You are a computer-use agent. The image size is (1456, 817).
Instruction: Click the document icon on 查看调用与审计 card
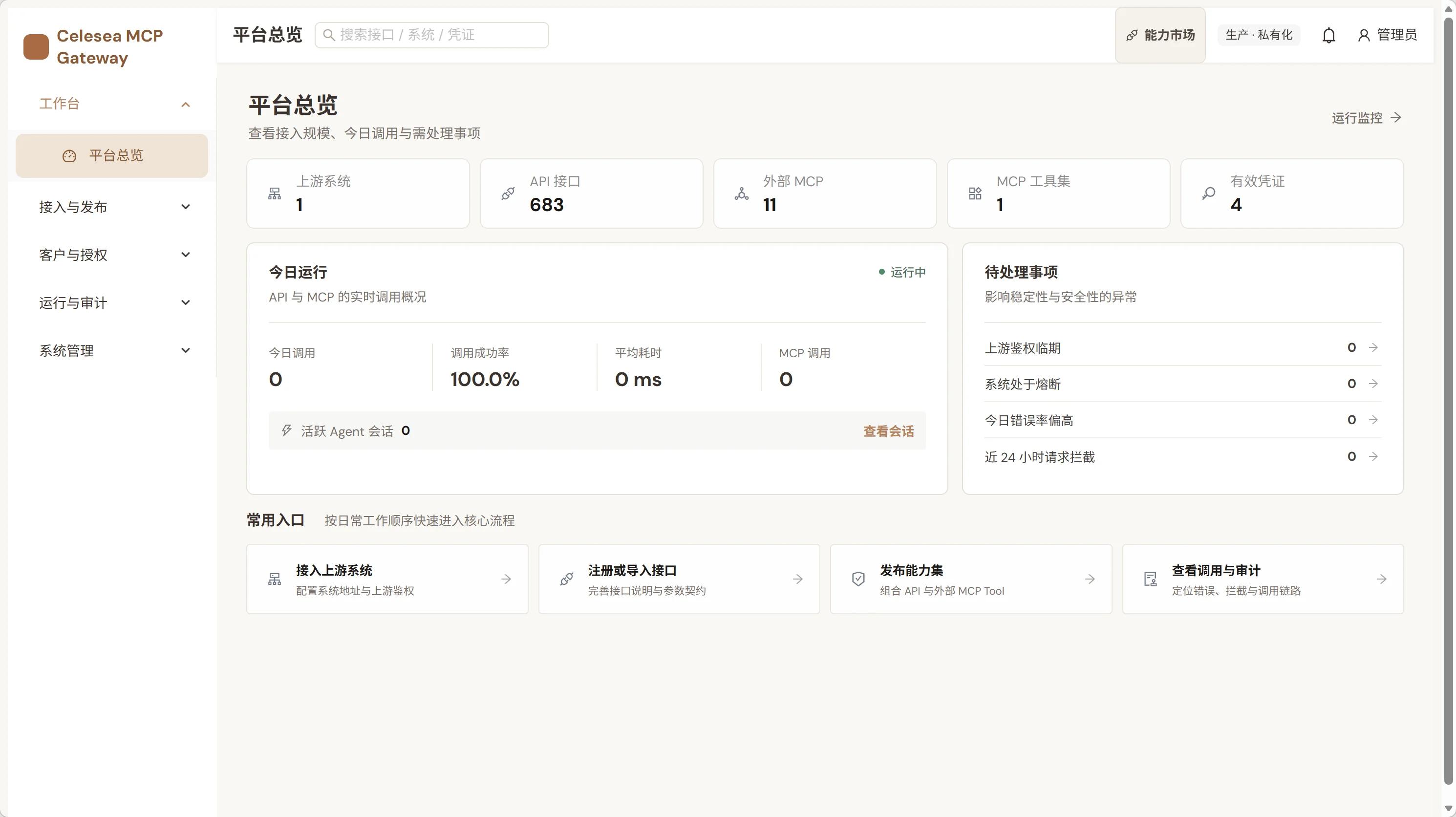point(1150,579)
